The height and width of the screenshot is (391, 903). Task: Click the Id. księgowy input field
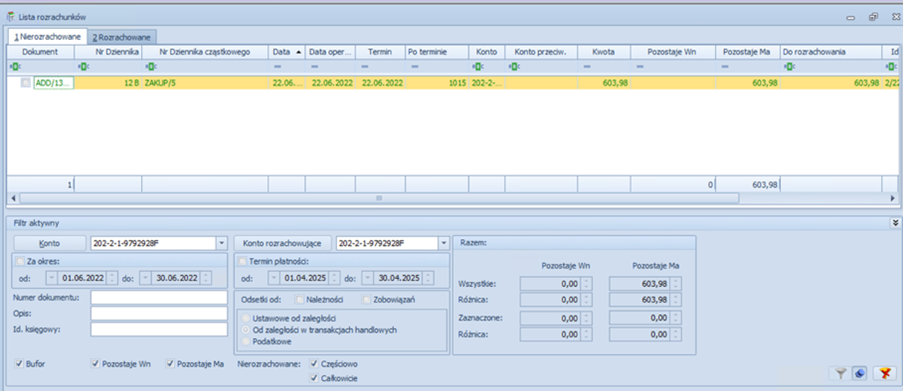[x=159, y=329]
